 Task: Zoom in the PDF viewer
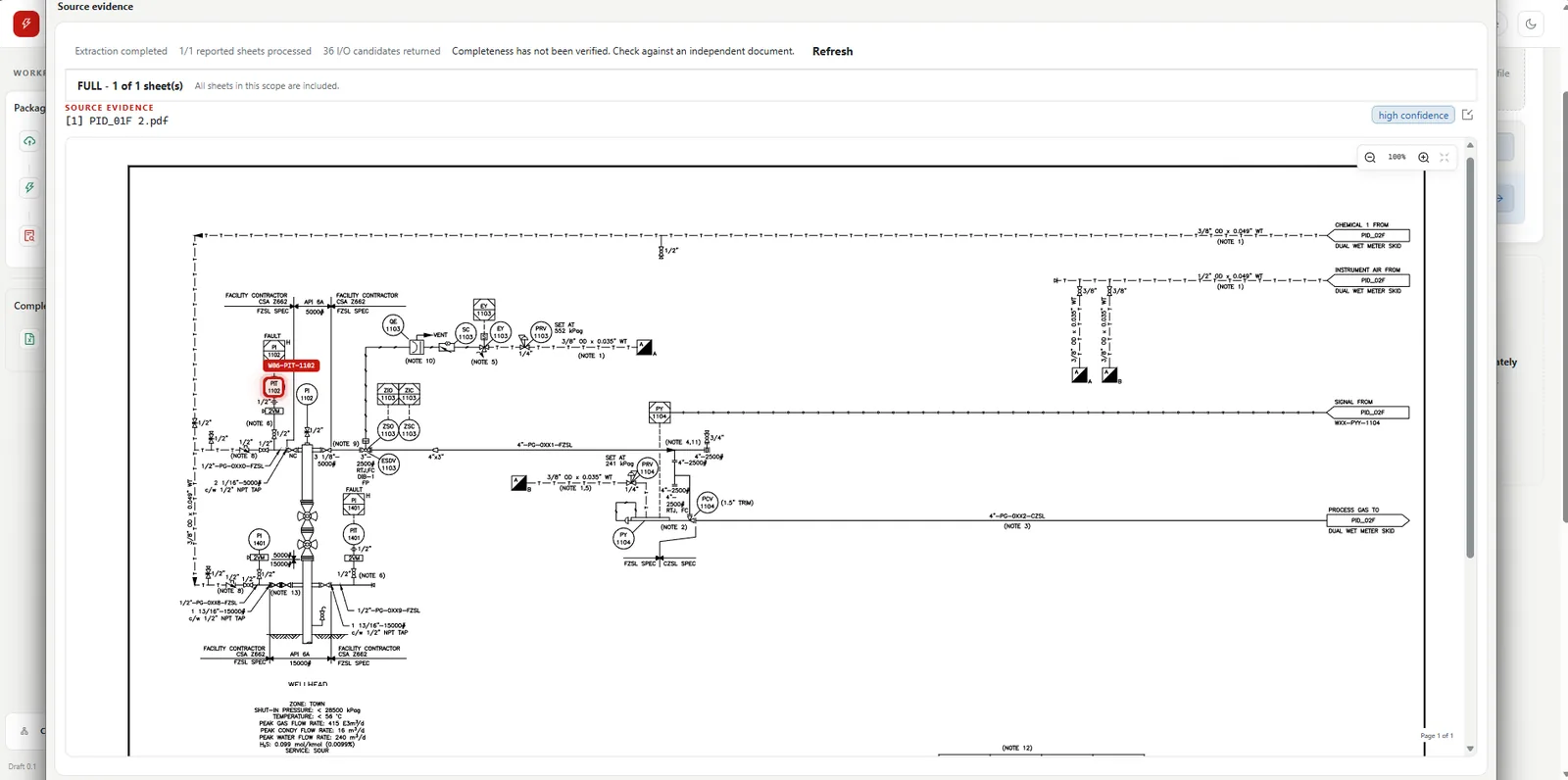pos(1424,157)
